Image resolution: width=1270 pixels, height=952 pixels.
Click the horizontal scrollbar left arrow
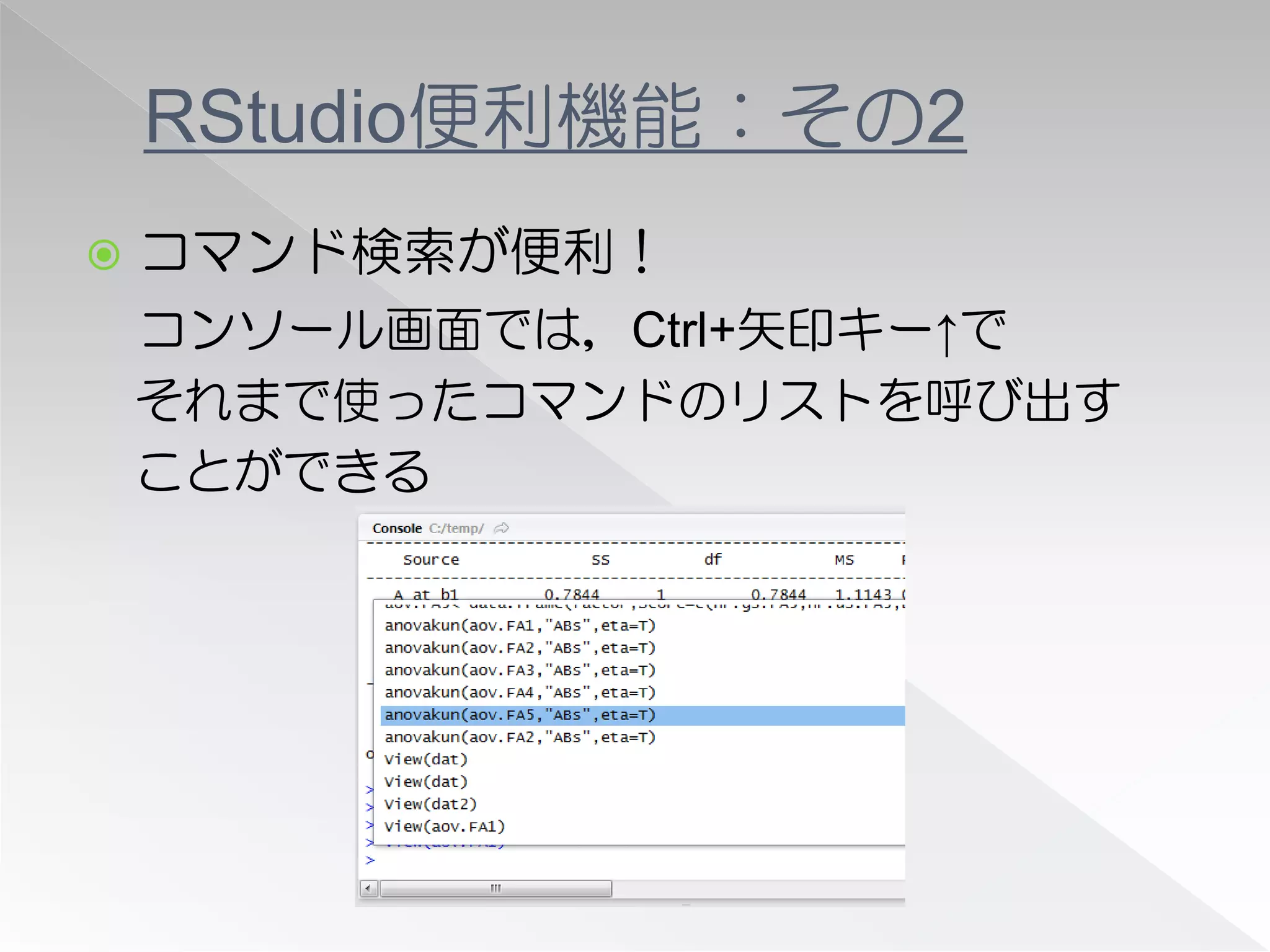click(x=368, y=888)
